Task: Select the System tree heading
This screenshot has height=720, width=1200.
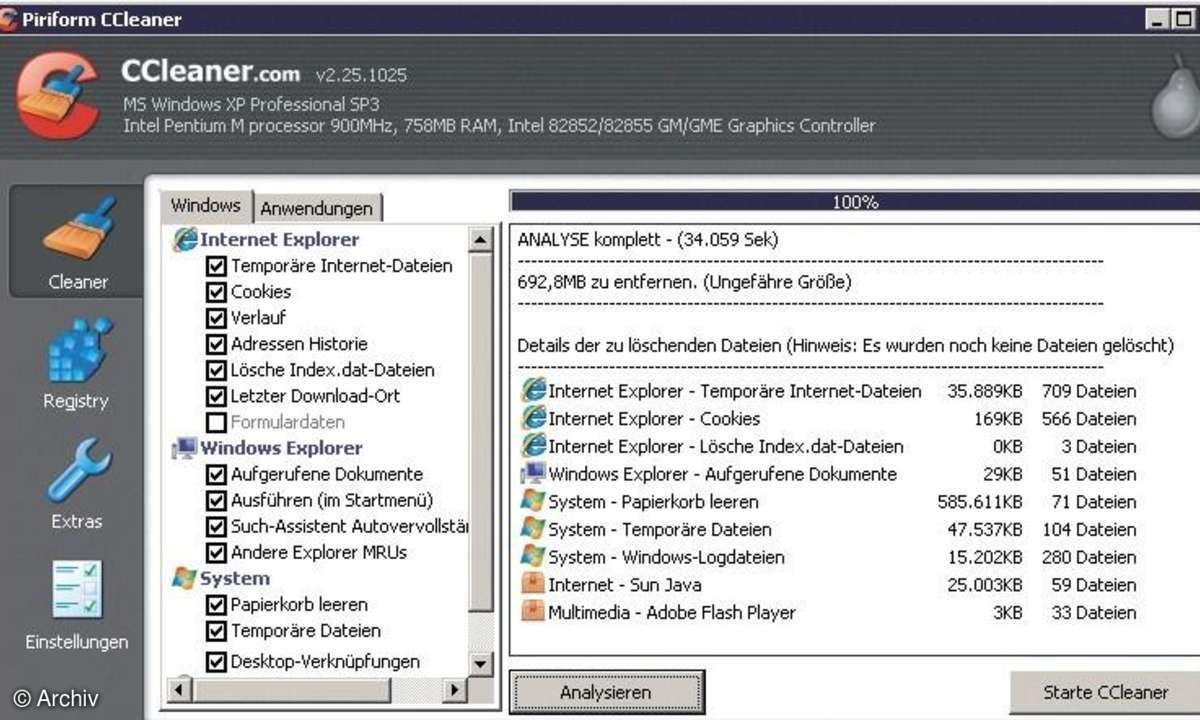Action: (235, 578)
